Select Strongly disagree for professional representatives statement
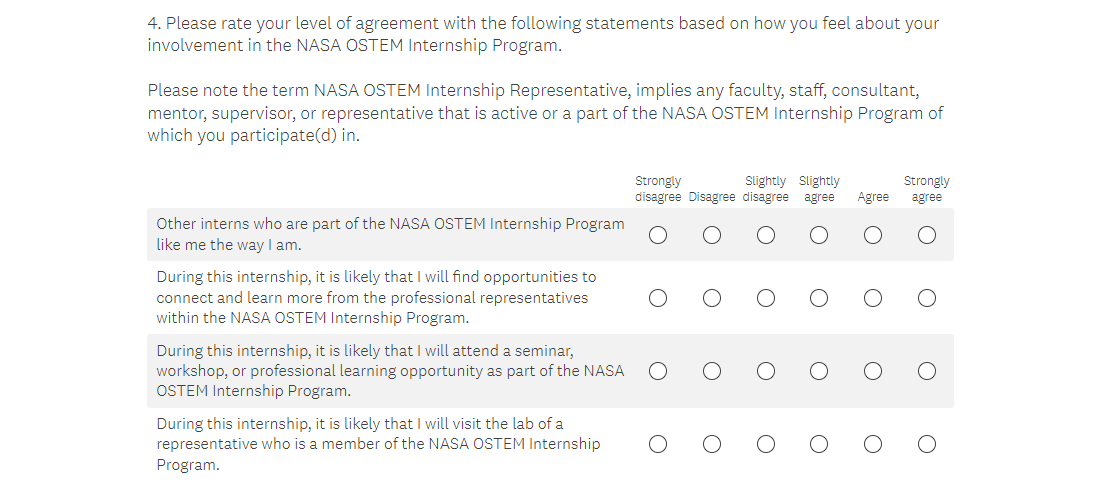Viewport: 1093px width, 481px height. [658, 298]
